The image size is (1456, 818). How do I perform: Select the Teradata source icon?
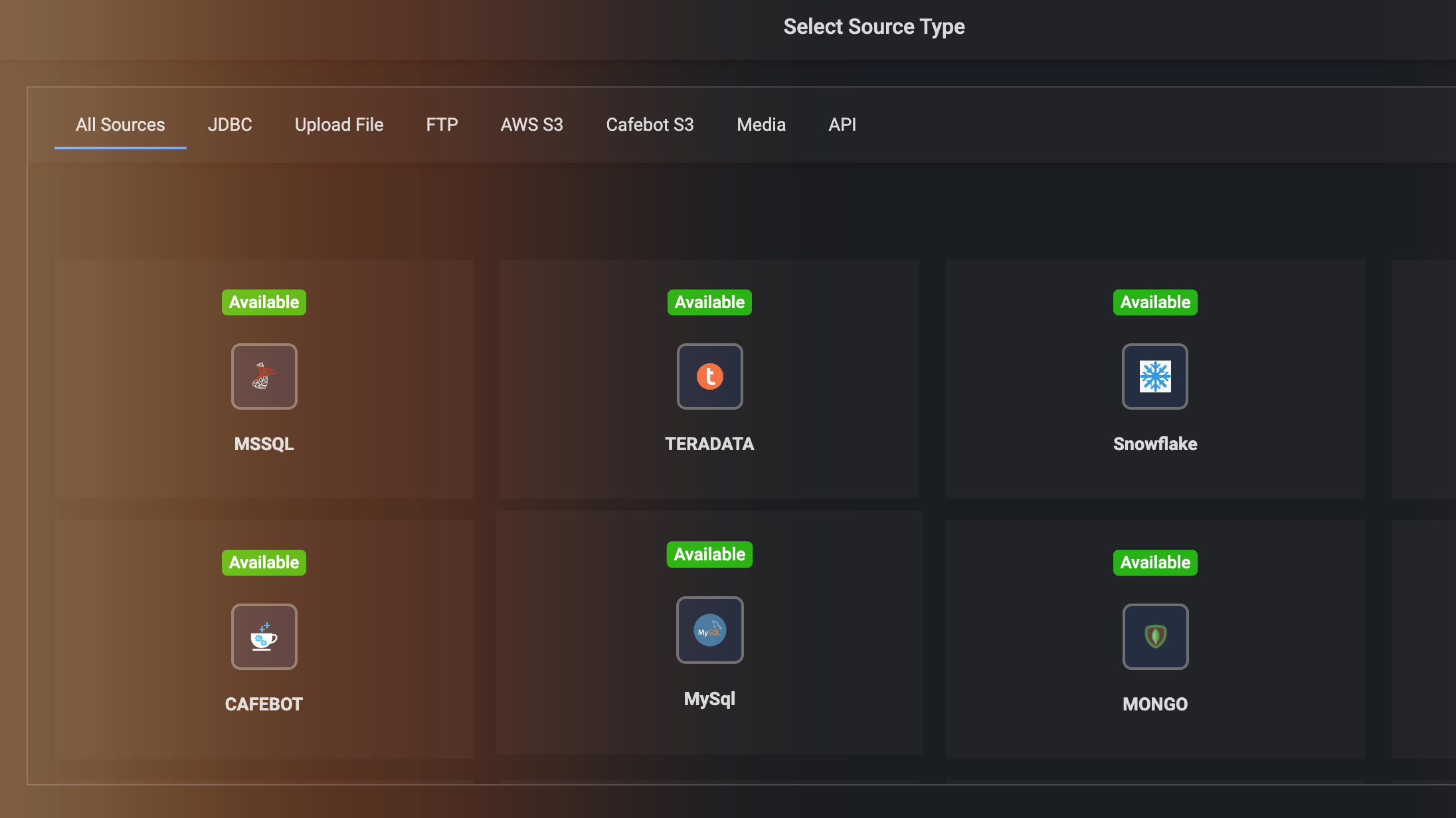click(709, 376)
